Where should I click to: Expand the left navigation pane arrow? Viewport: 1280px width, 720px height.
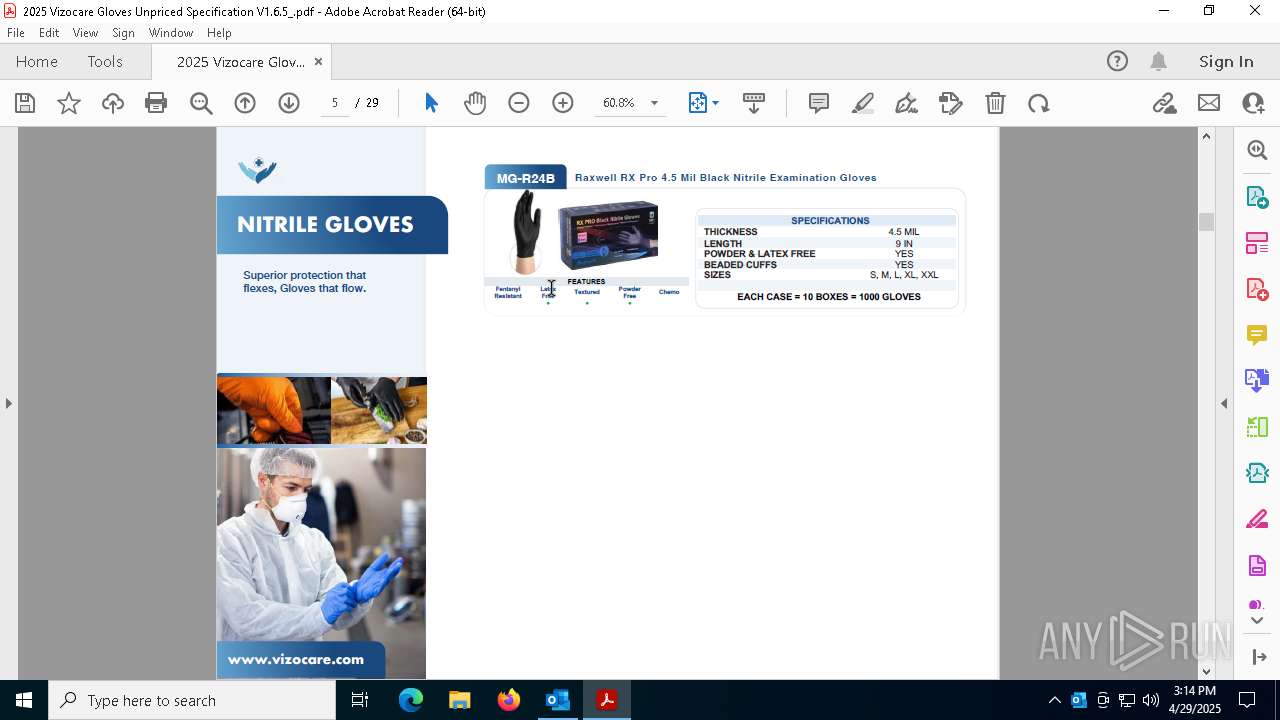click(x=9, y=403)
